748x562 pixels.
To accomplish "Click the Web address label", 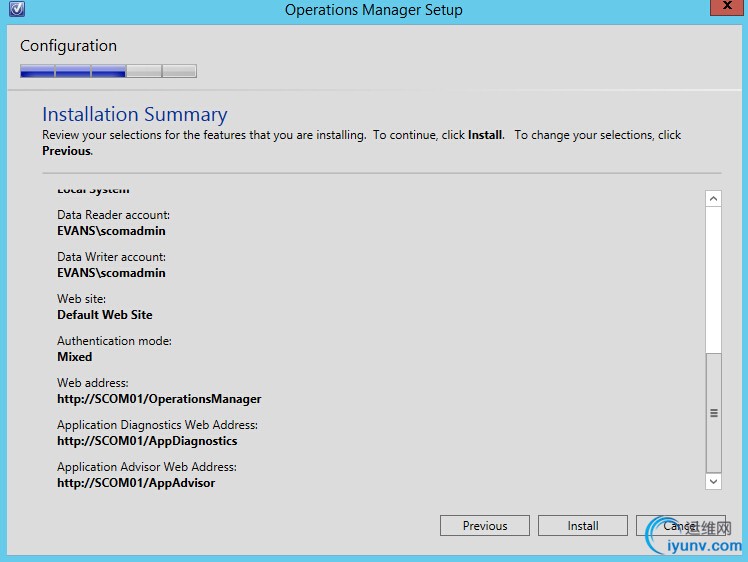I will coord(93,383).
